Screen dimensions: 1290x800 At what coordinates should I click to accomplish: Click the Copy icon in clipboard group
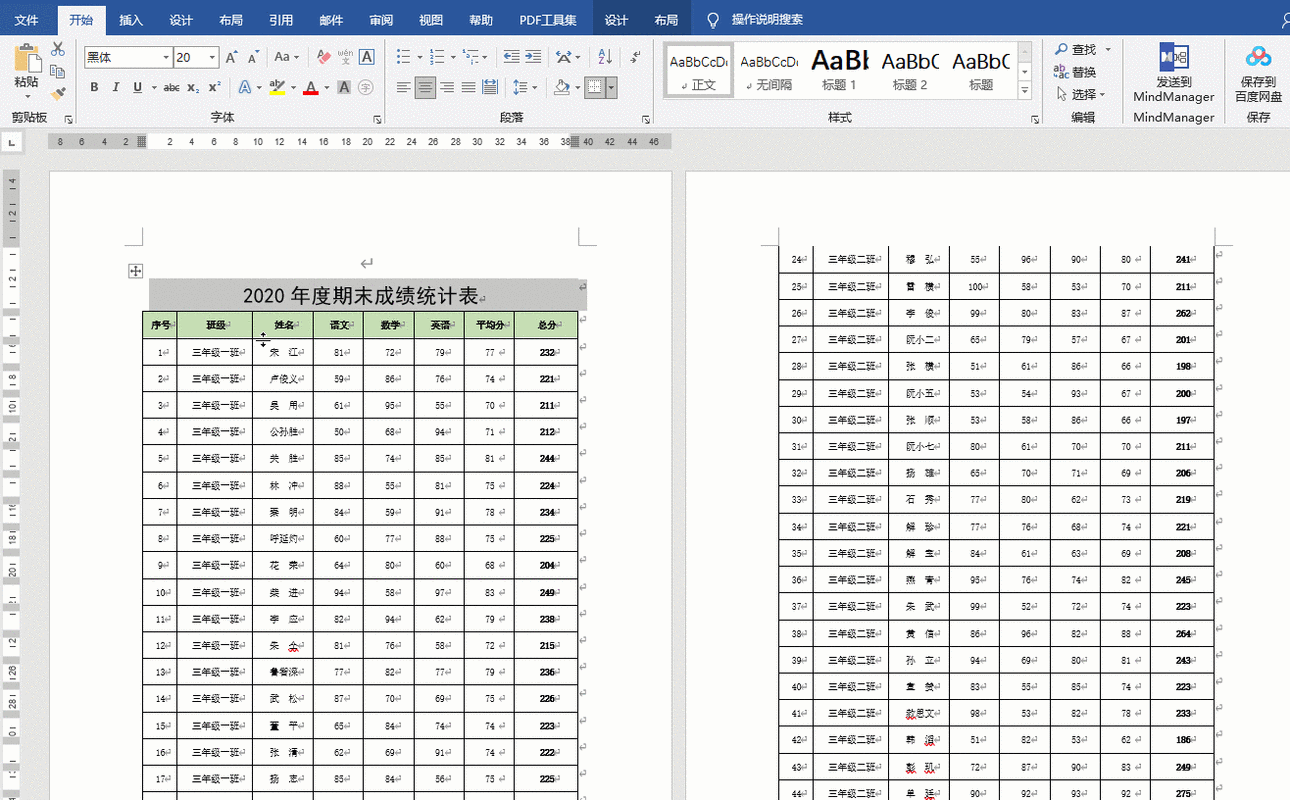[x=57, y=71]
